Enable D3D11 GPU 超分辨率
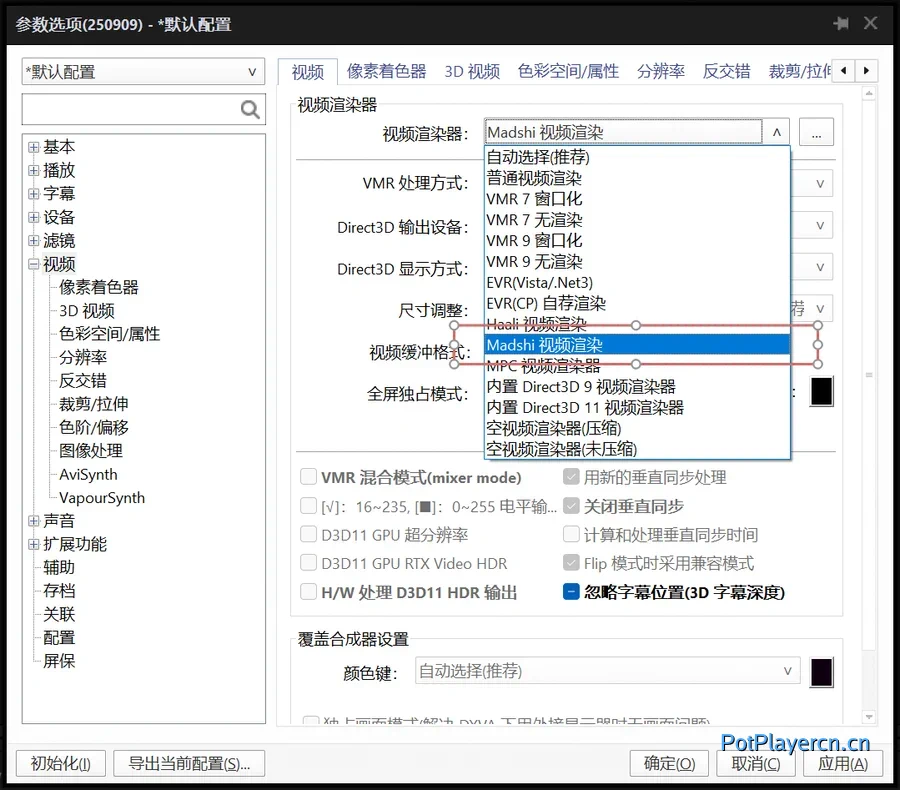The width and height of the screenshot is (900, 790). click(309, 534)
